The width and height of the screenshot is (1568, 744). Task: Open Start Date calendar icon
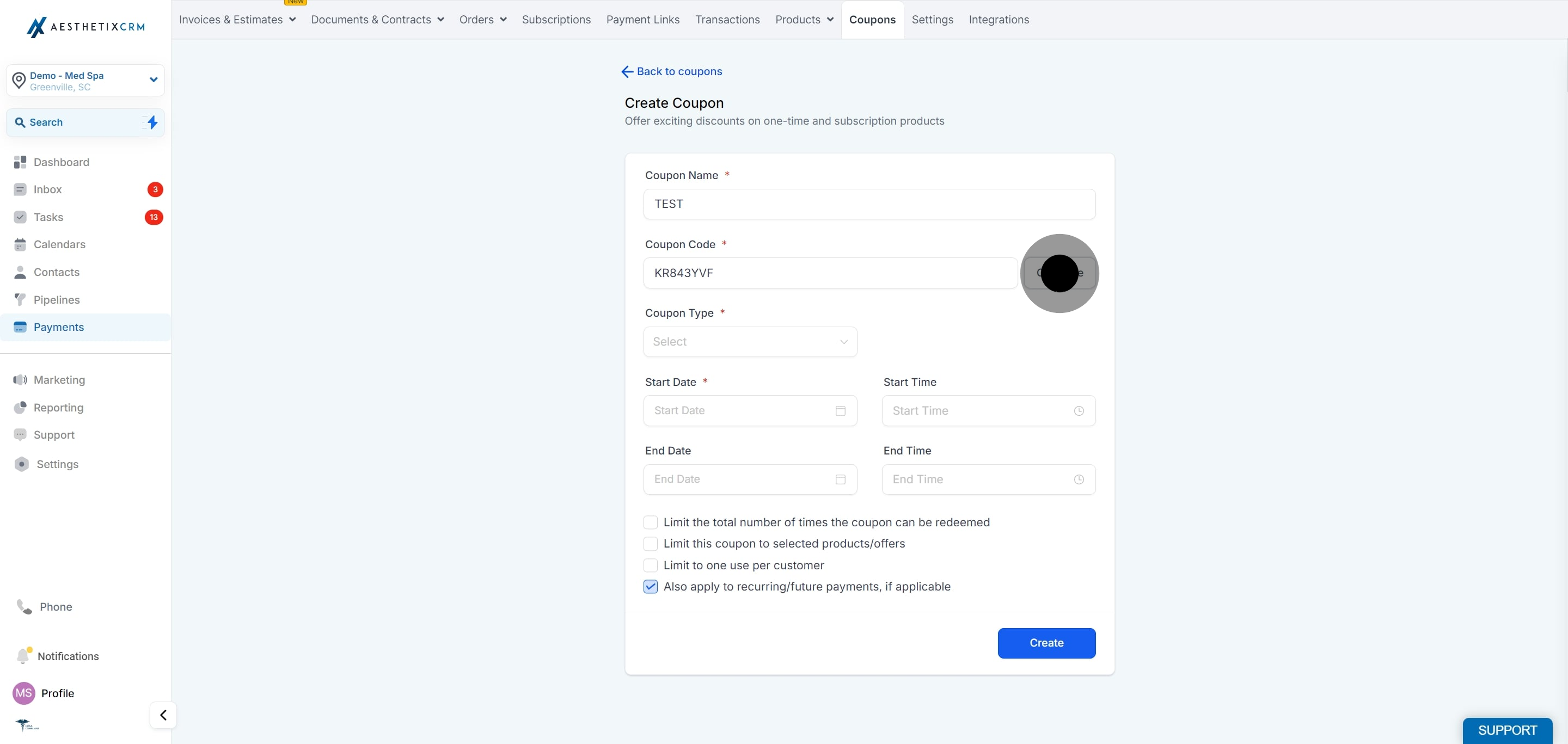[841, 410]
